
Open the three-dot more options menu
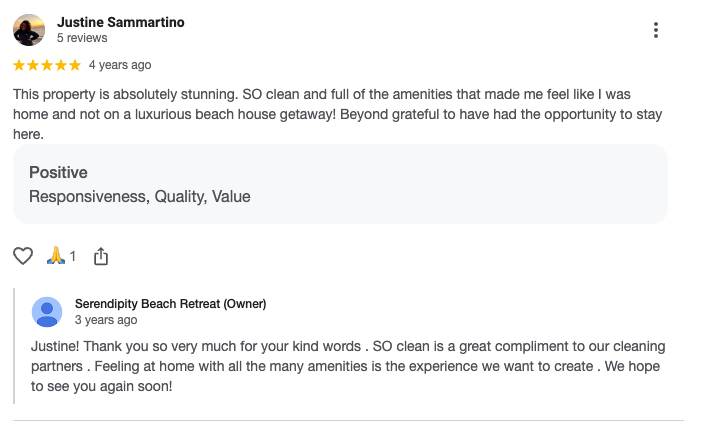tap(656, 30)
